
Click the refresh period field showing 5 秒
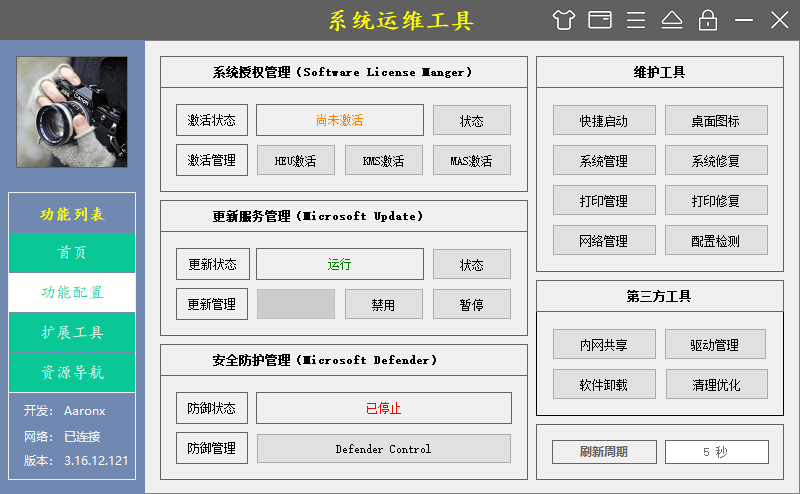(x=716, y=452)
